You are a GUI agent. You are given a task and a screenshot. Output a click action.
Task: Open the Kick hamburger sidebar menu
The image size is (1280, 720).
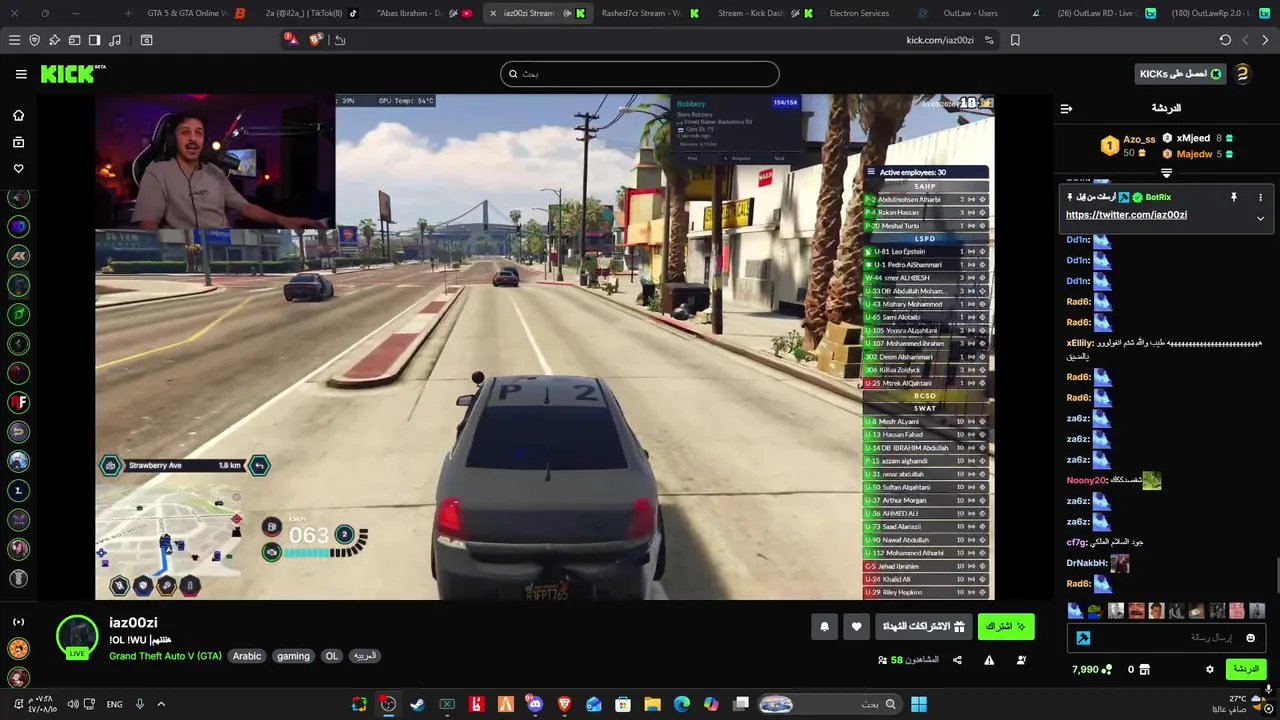pos(21,74)
